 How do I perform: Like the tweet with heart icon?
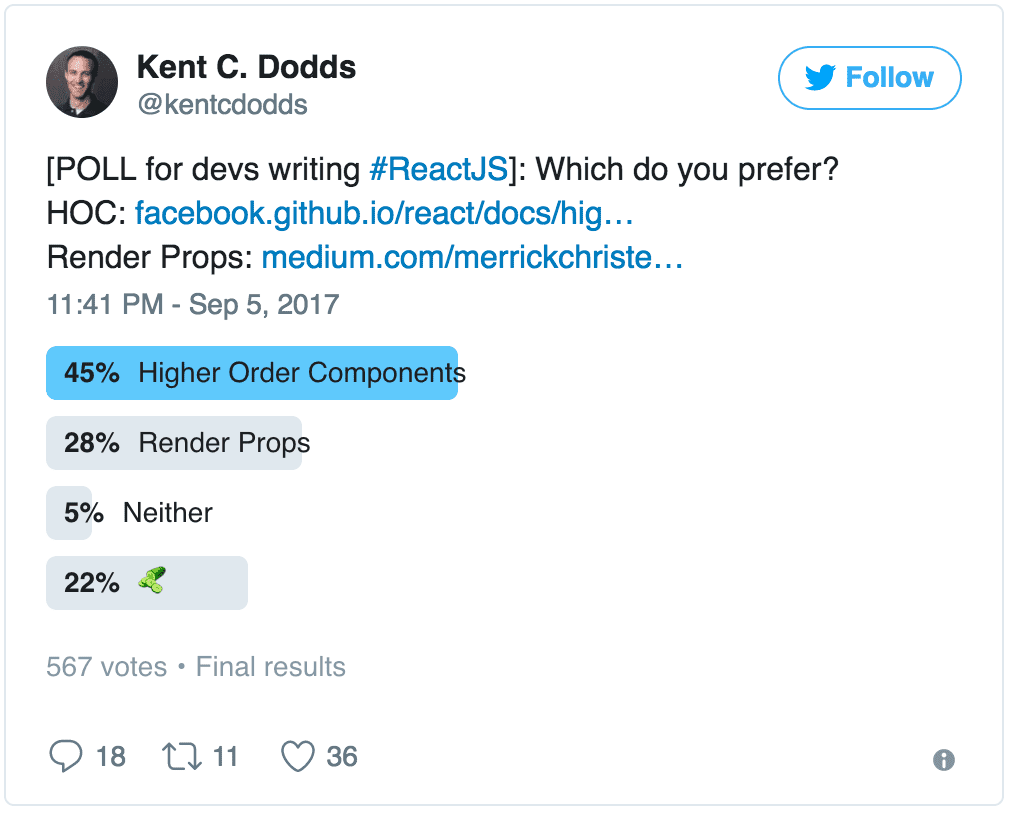297,757
